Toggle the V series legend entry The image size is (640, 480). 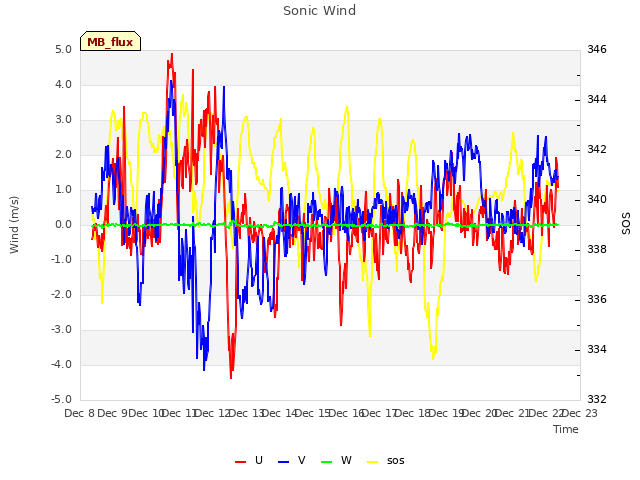(291, 460)
